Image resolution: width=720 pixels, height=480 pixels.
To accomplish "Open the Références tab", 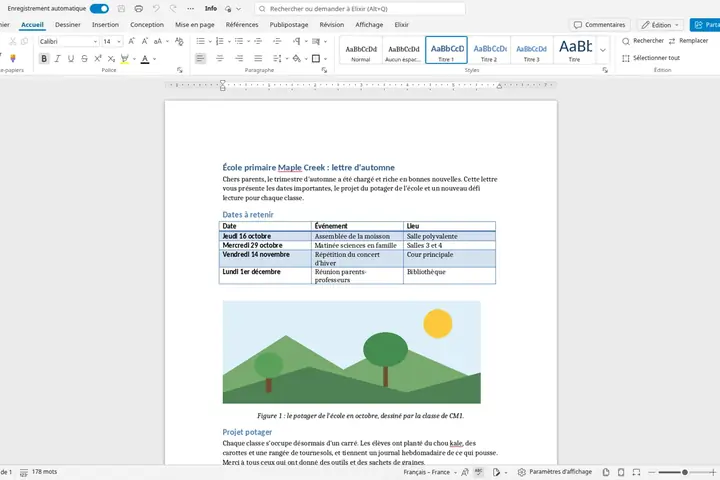I will tap(242, 25).
